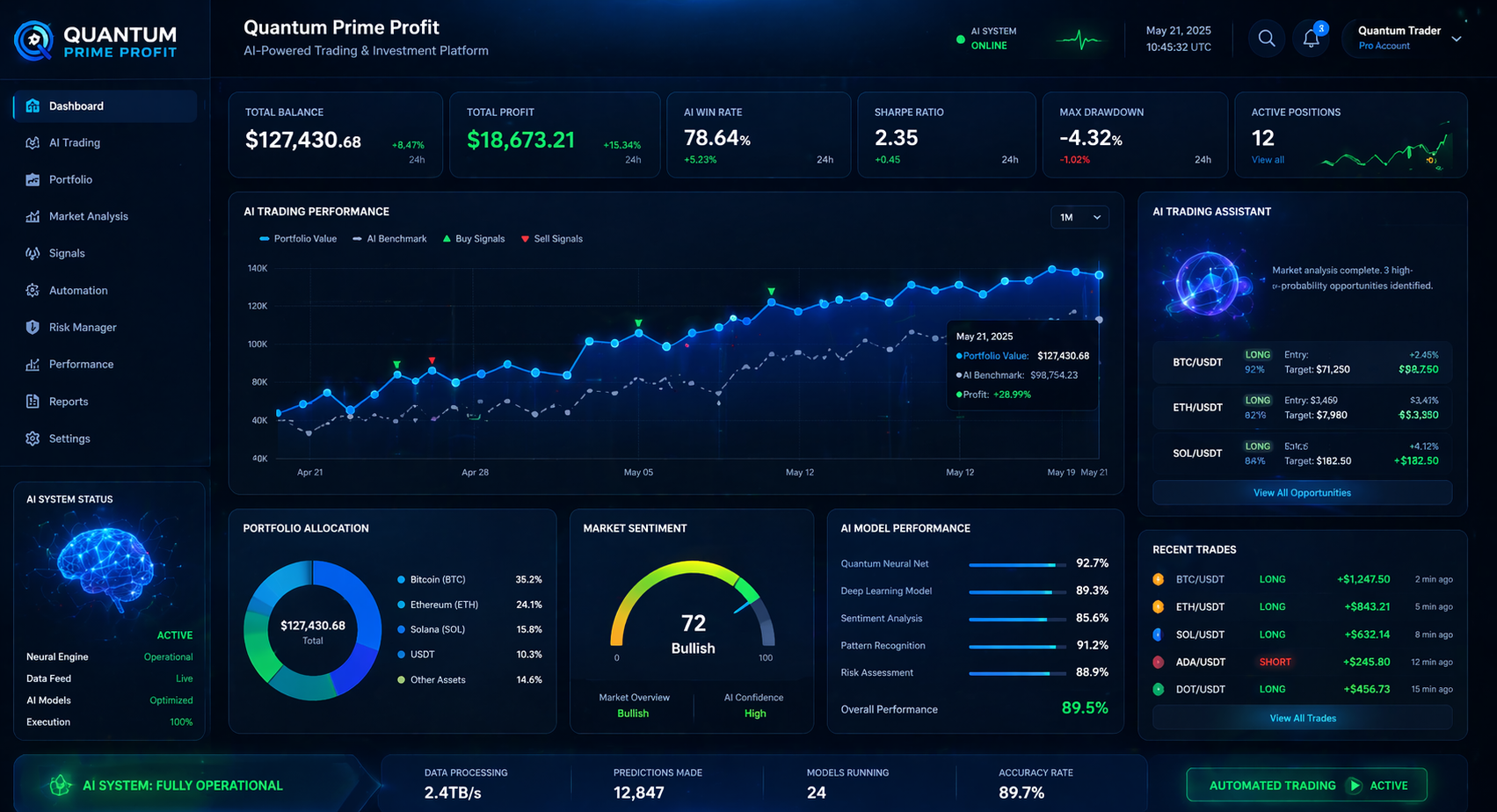Click the search magnifier icon in header
The height and width of the screenshot is (812, 1497).
tap(1266, 39)
